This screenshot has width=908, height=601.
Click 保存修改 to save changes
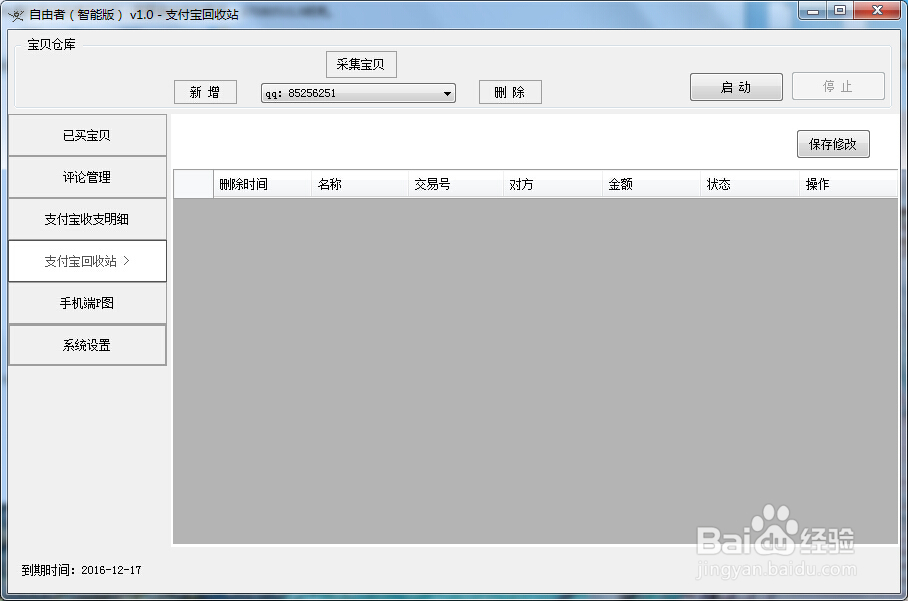tap(833, 143)
